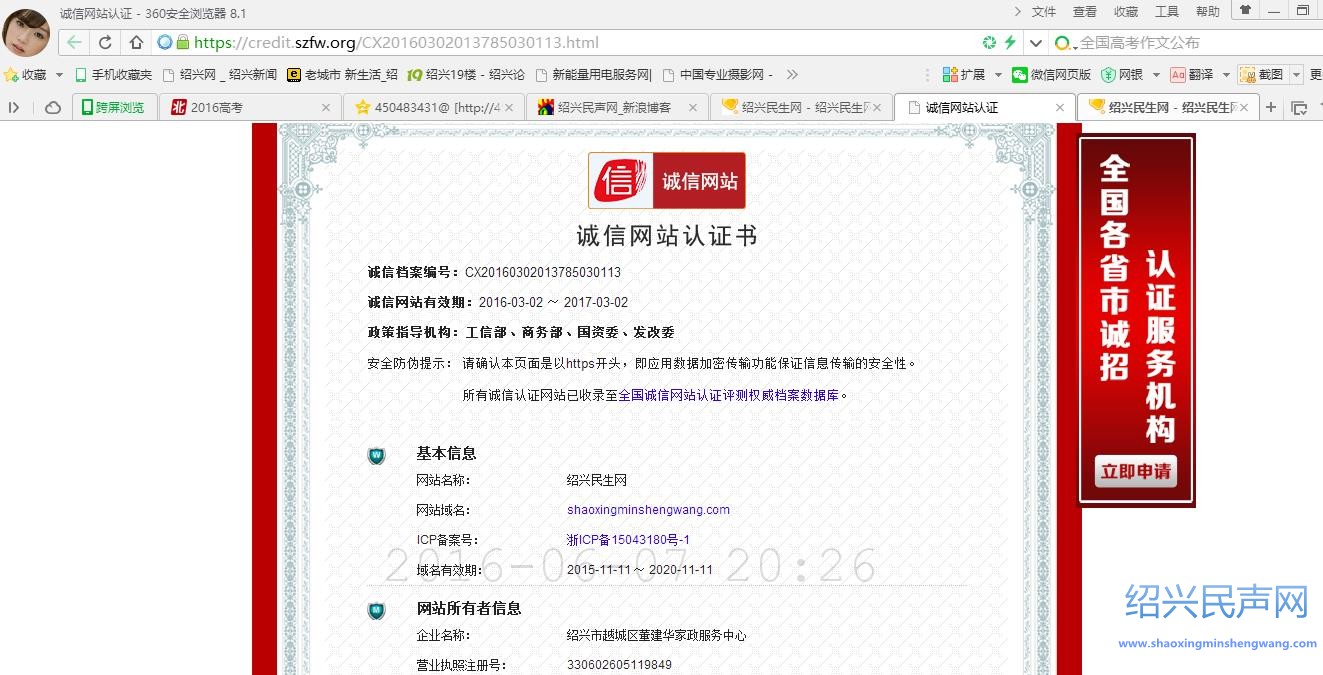Open 中国专业摄影网 bookmark
1323x675 pixels.
tap(719, 75)
